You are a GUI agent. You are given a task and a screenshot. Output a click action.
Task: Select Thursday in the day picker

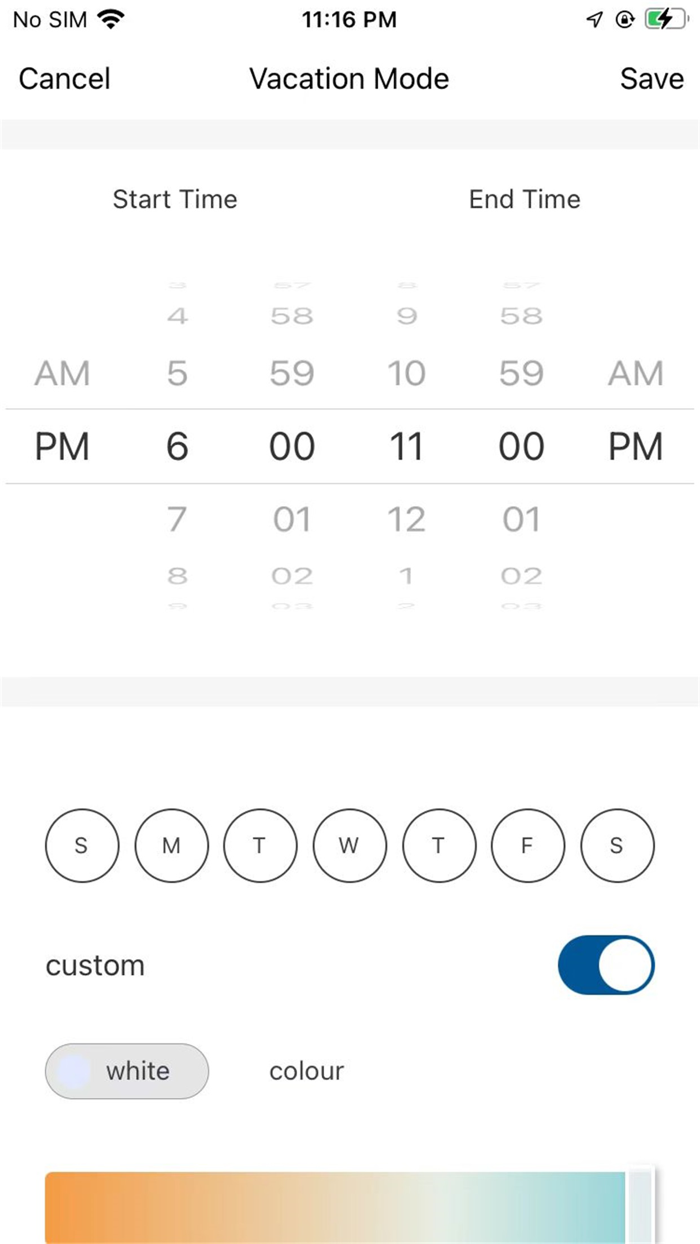(x=438, y=845)
